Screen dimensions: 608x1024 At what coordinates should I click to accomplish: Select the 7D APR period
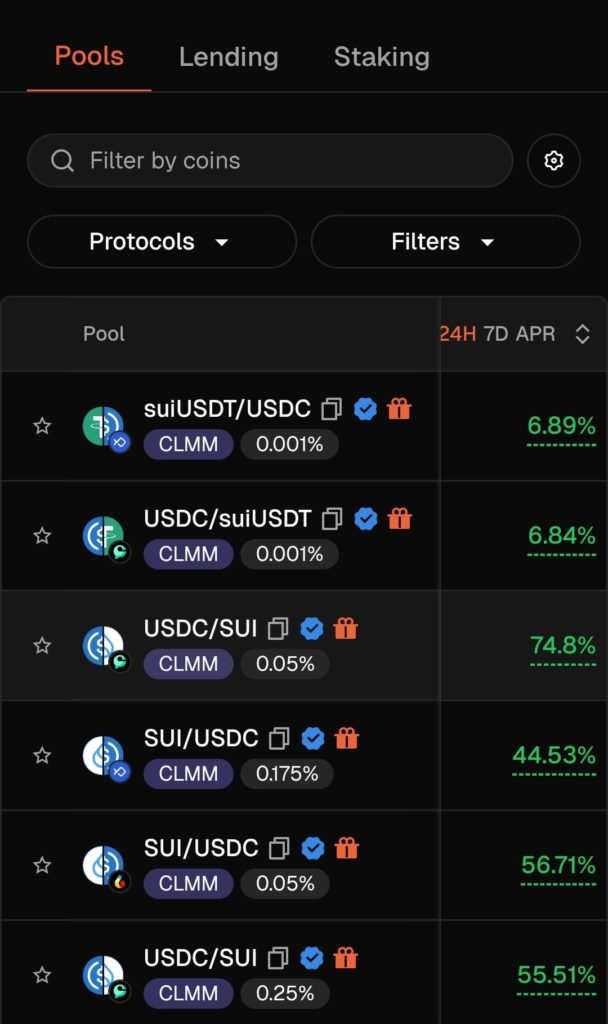tap(496, 334)
